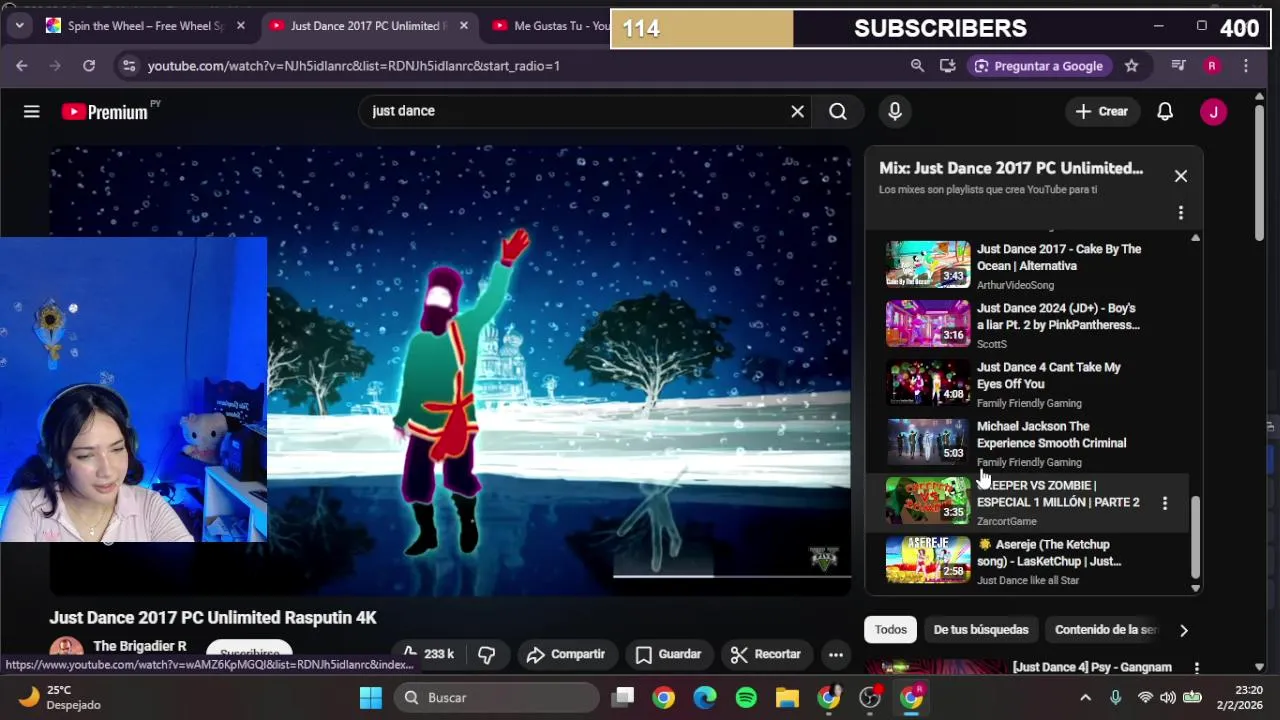
Task: Click the Crear create button
Action: pos(1101,111)
